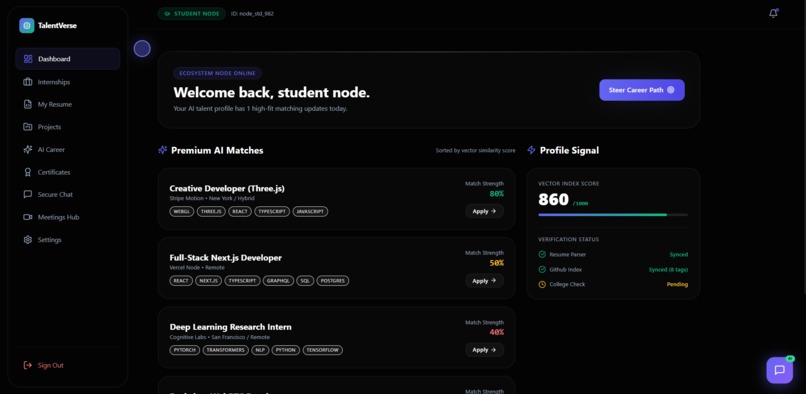Open AI Career in sidebar
Viewport: 806px width, 394px height.
tap(68, 150)
